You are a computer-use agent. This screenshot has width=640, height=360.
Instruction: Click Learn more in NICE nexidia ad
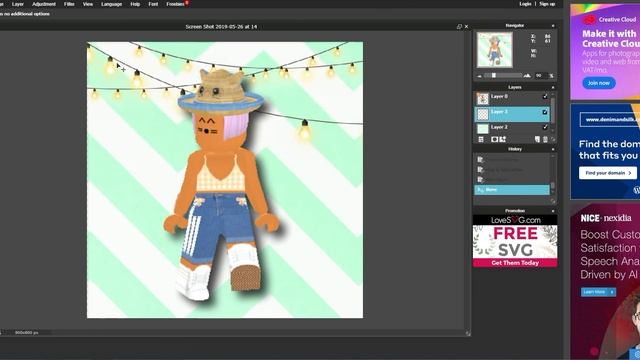click(598, 292)
